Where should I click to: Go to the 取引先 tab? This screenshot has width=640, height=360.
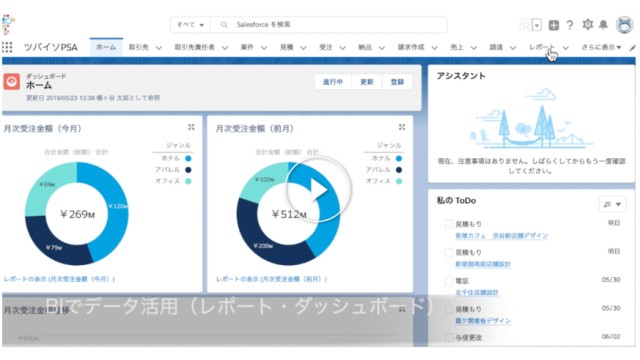click(x=139, y=47)
